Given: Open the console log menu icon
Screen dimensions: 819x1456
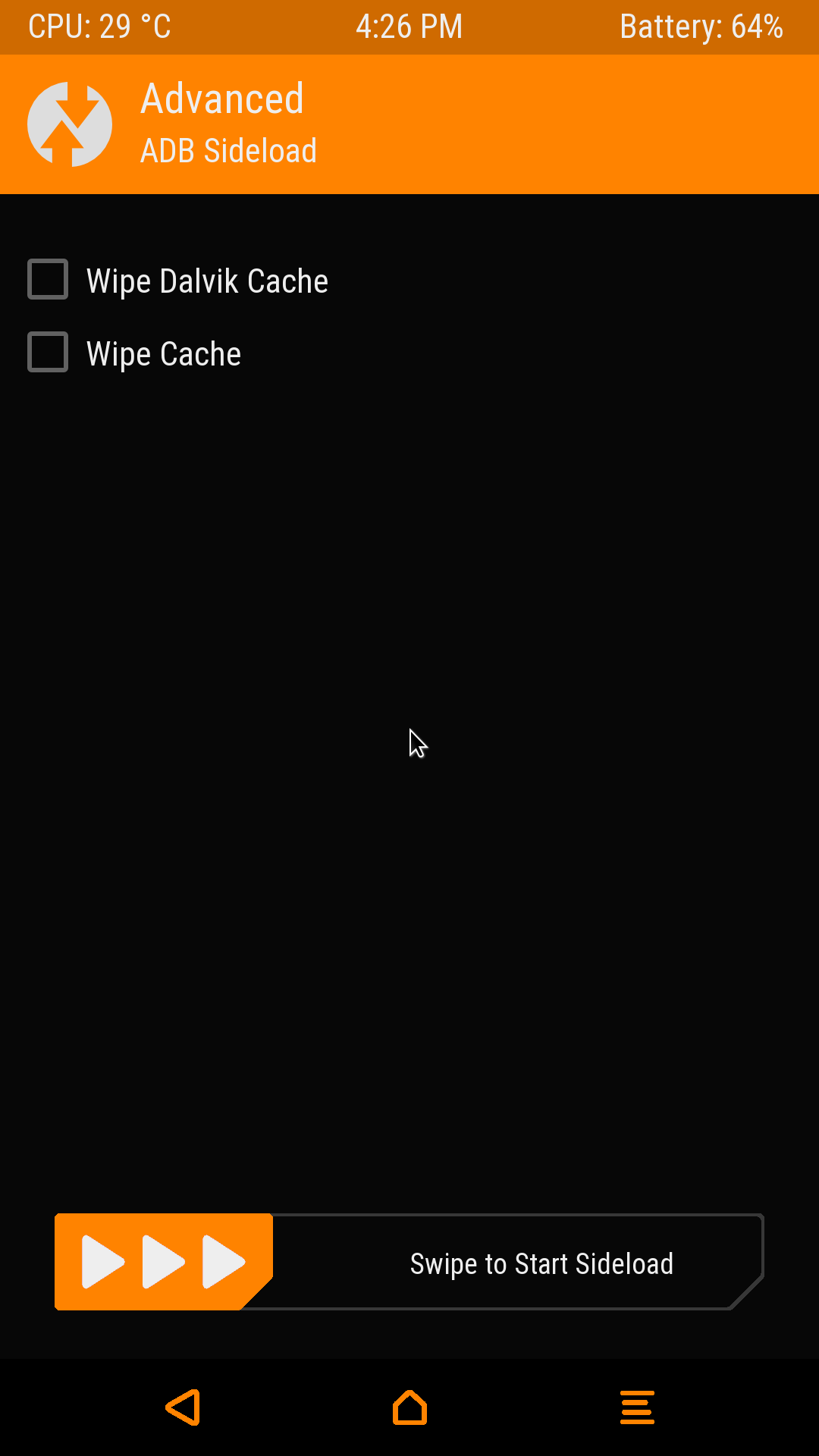Looking at the screenshot, I should (637, 1407).
